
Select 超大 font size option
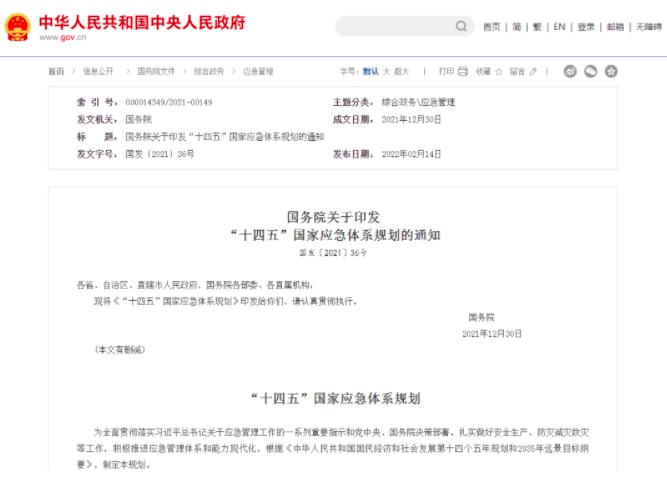coord(402,71)
